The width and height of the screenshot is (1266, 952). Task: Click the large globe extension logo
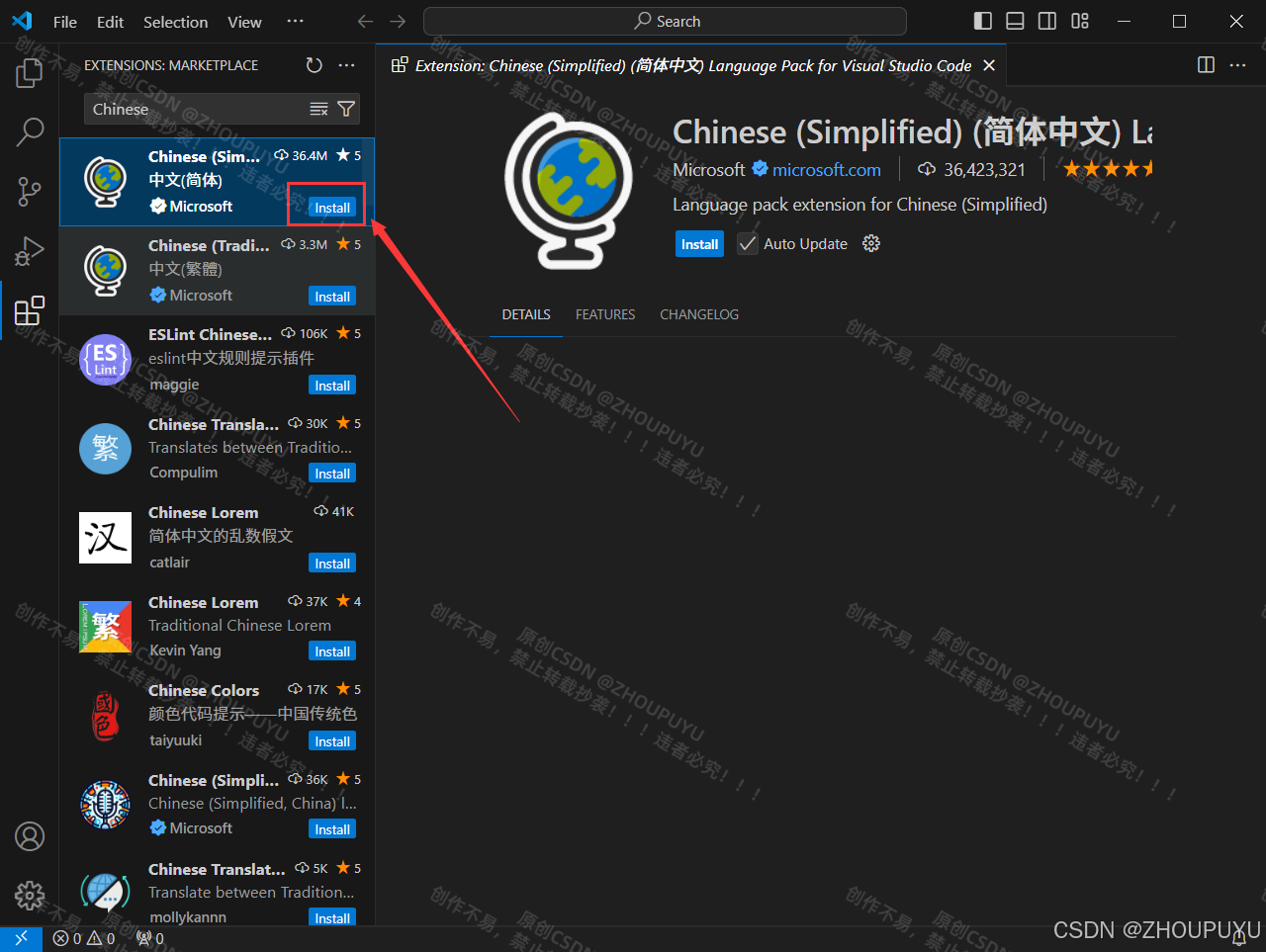coord(569,191)
